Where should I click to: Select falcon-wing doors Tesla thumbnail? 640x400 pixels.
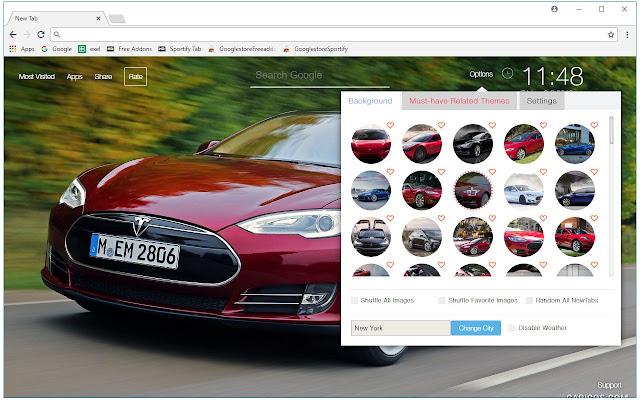pyautogui.click(x=371, y=237)
